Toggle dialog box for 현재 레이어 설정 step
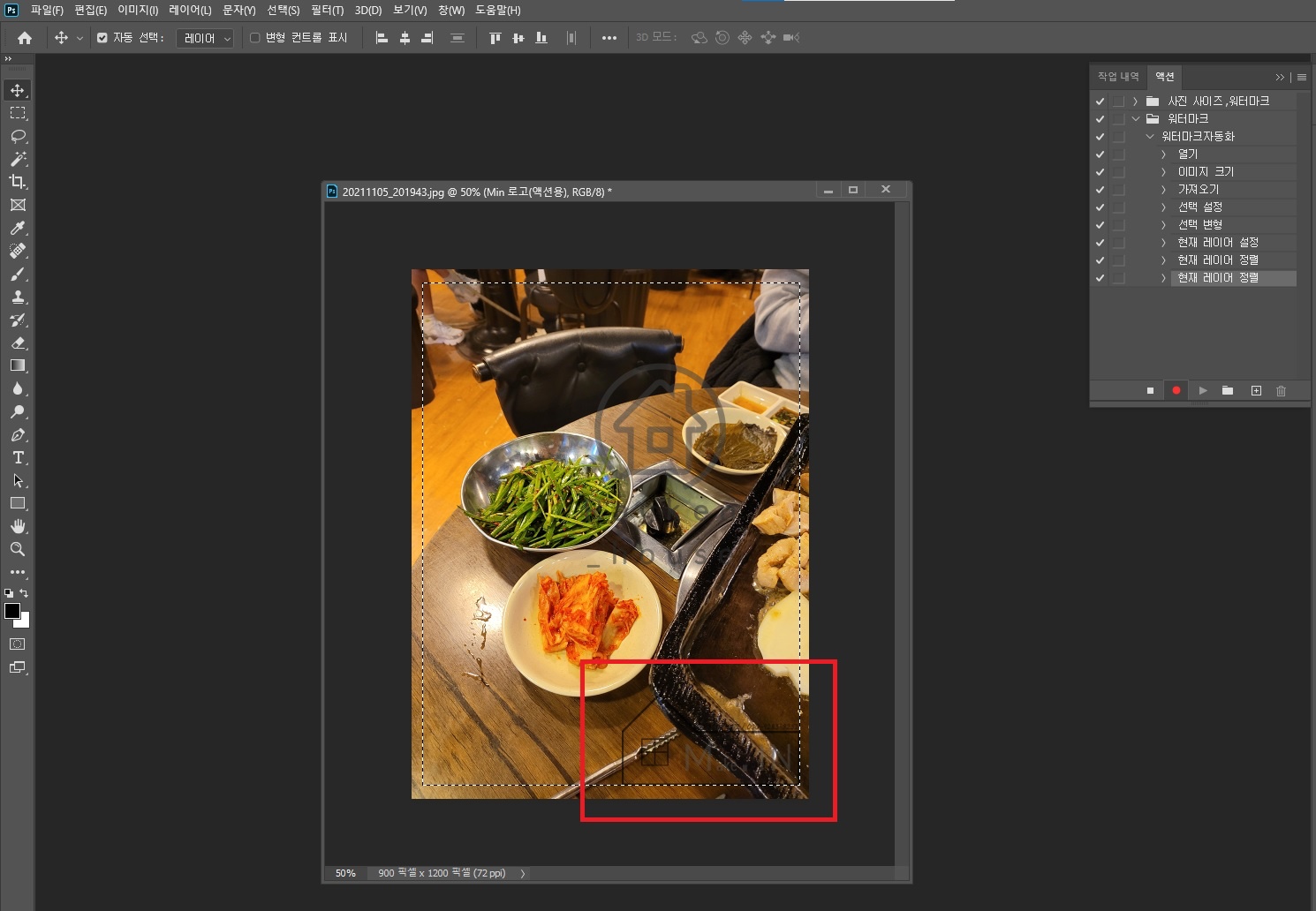Viewport: 1316px width, 911px height. [x=1119, y=243]
